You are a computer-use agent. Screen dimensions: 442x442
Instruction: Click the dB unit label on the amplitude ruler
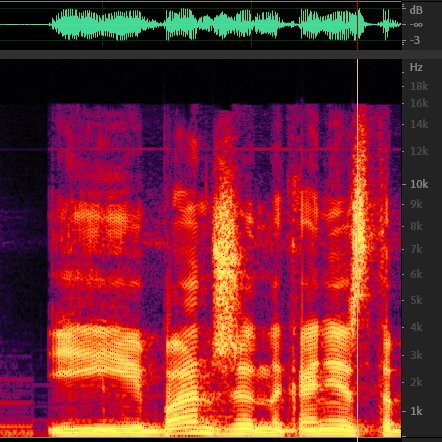coord(416,10)
